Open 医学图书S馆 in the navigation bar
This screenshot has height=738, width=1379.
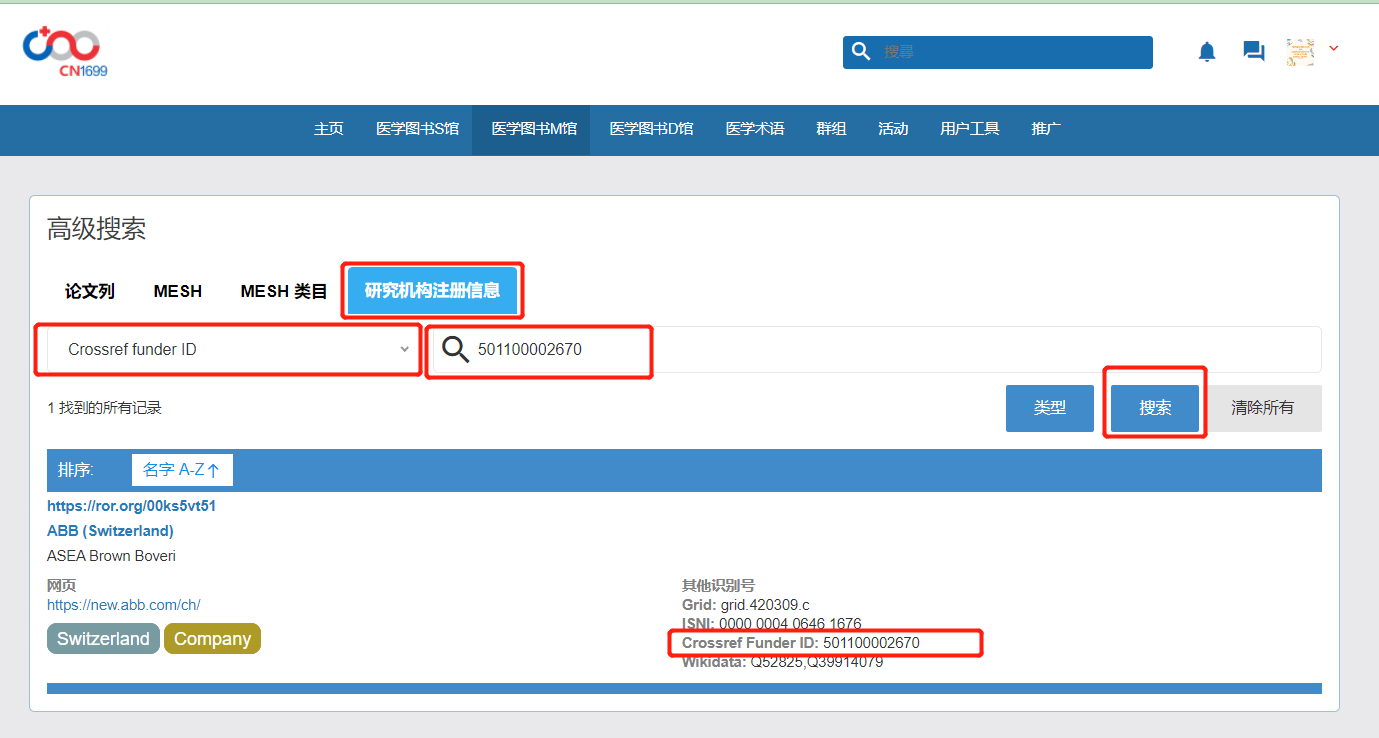417,129
